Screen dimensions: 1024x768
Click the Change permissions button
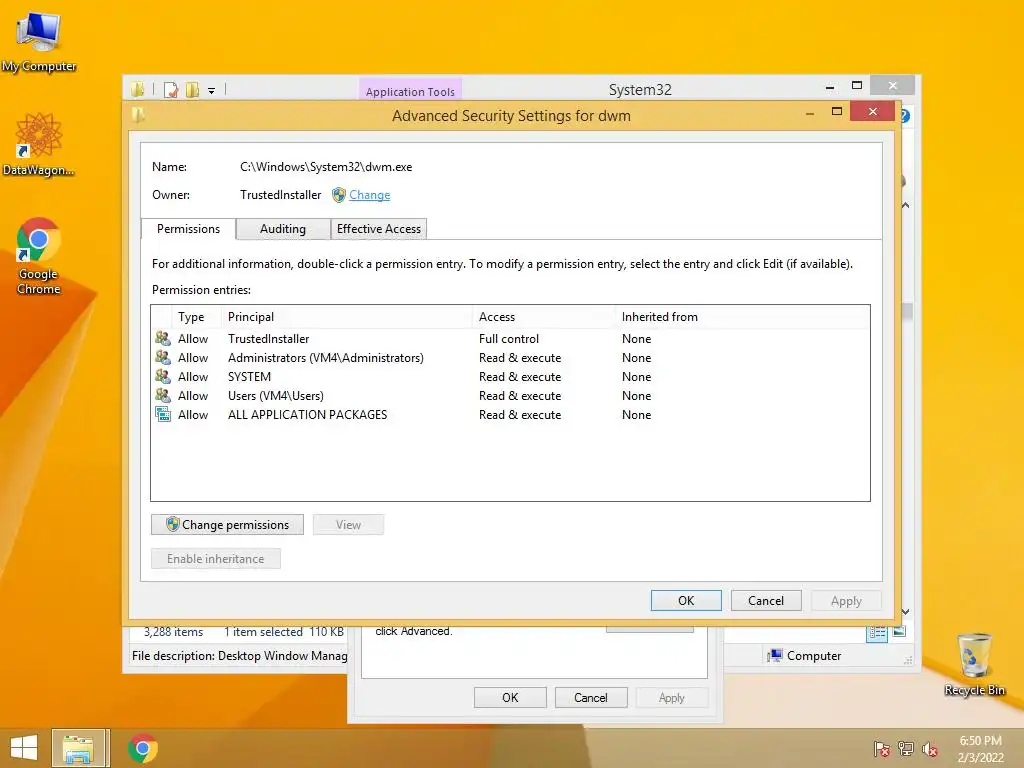coord(227,524)
